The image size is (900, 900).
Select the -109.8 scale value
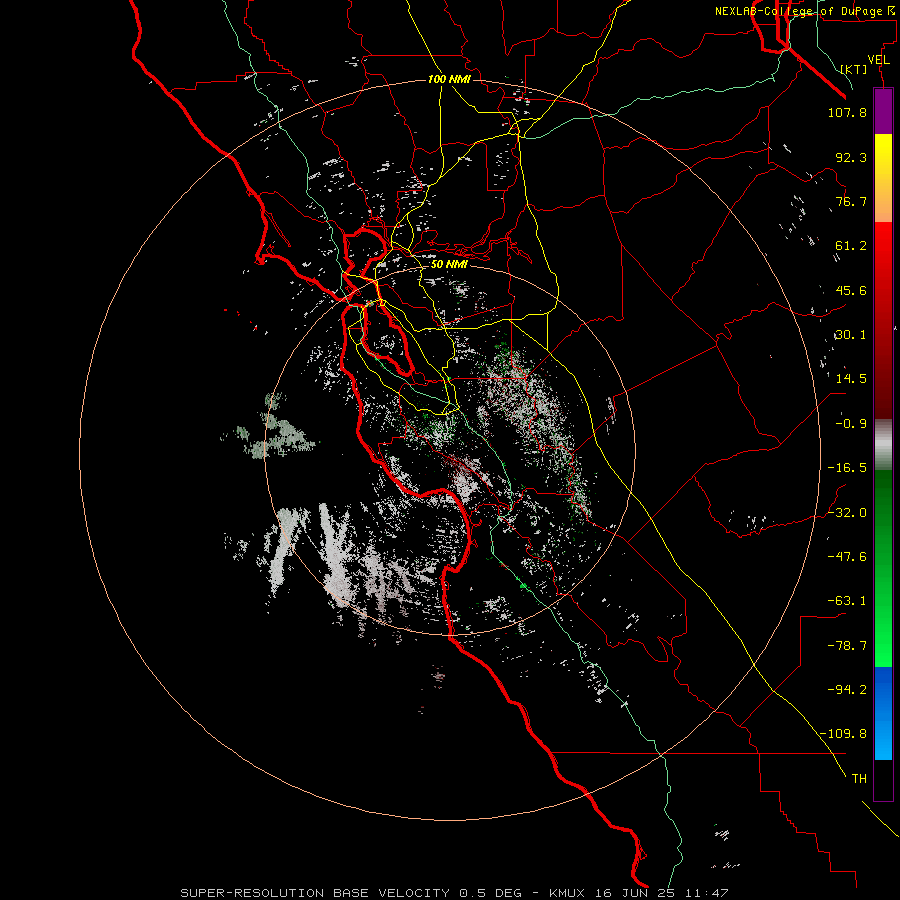843,734
